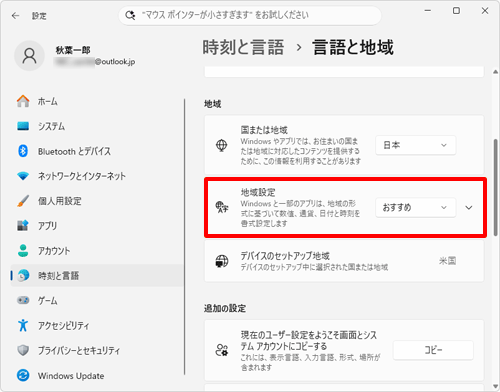Go to システム settings

[x=97, y=126]
